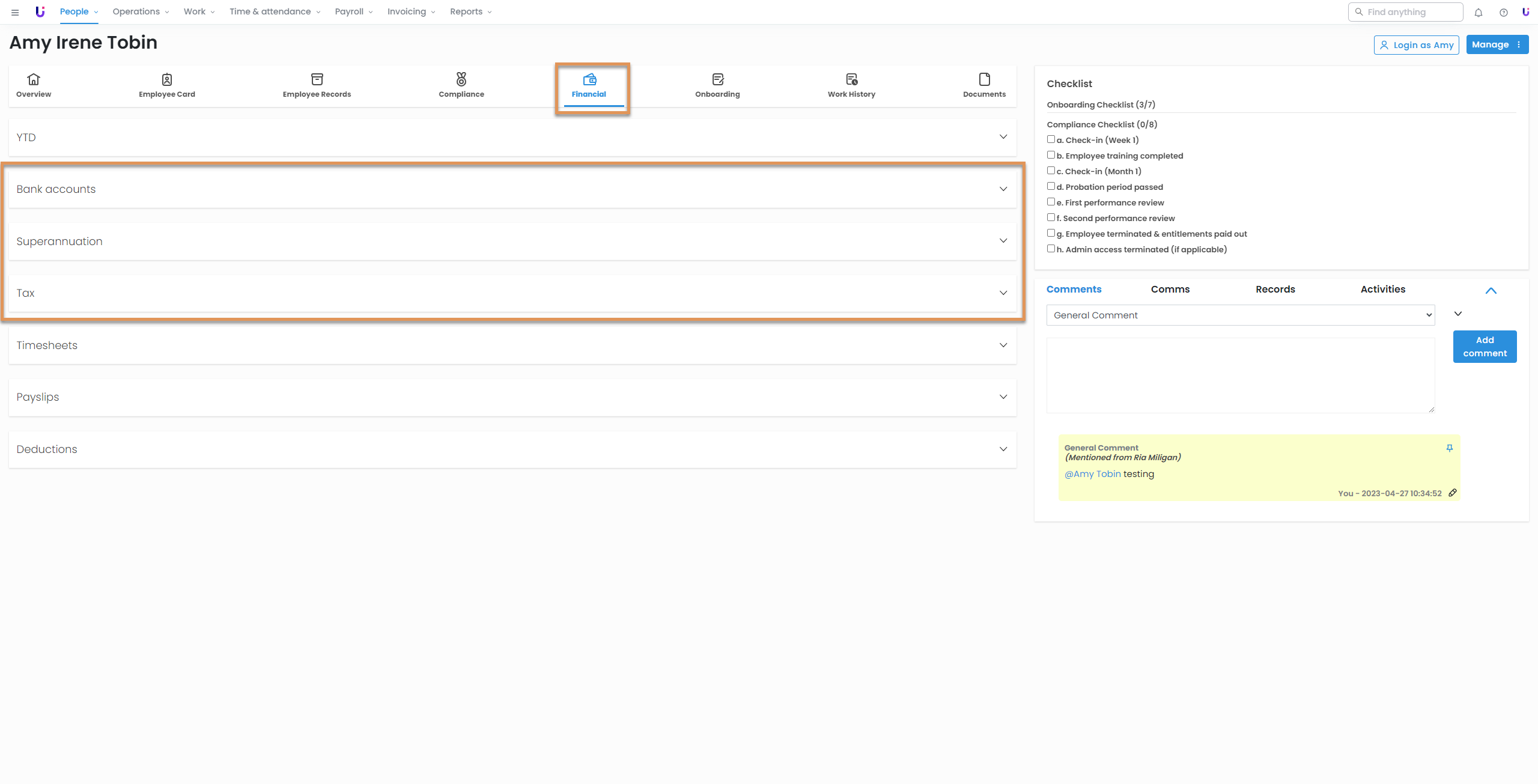Screen dimensions: 1538x784
Task: Click the pin icon on the comment
Action: [1449, 448]
